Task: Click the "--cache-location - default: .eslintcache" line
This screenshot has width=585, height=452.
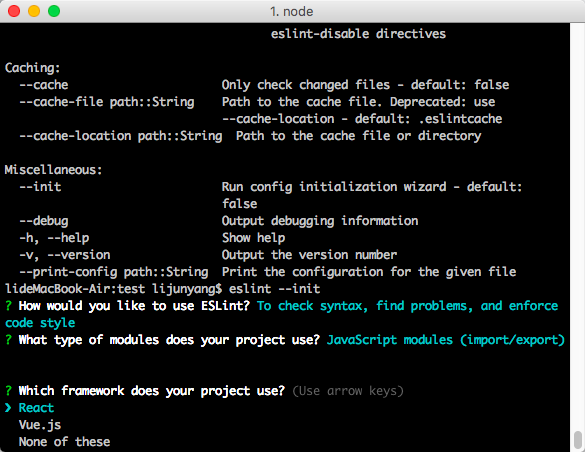Action: coord(362,119)
